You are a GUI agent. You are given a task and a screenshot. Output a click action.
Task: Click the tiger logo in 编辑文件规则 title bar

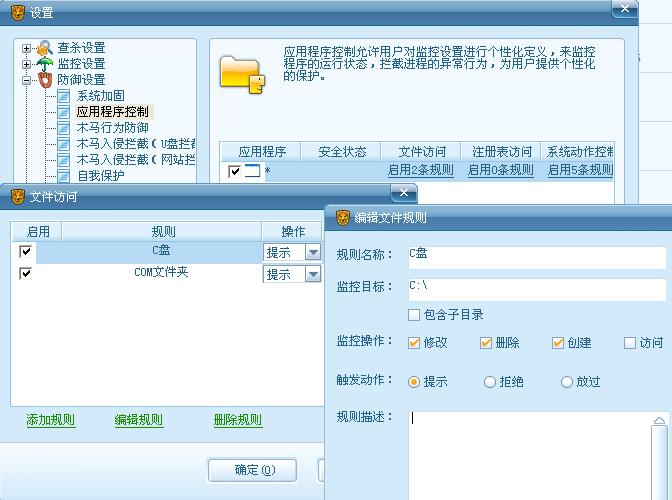[343, 218]
